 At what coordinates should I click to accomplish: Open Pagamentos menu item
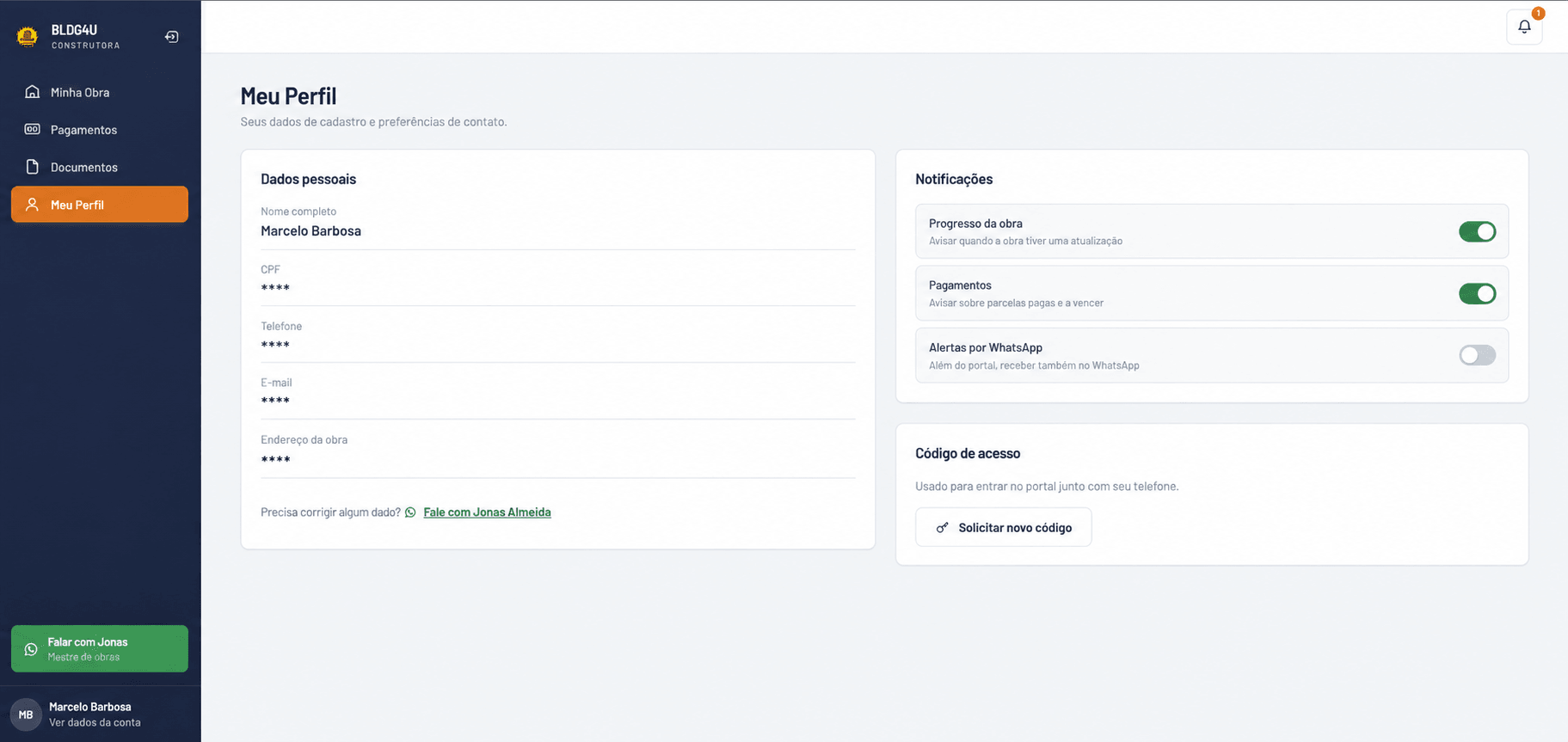[100, 130]
